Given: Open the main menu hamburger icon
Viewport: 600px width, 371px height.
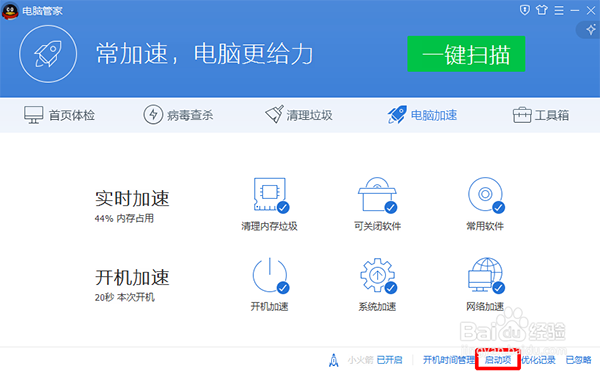Looking at the screenshot, I should 559,10.
